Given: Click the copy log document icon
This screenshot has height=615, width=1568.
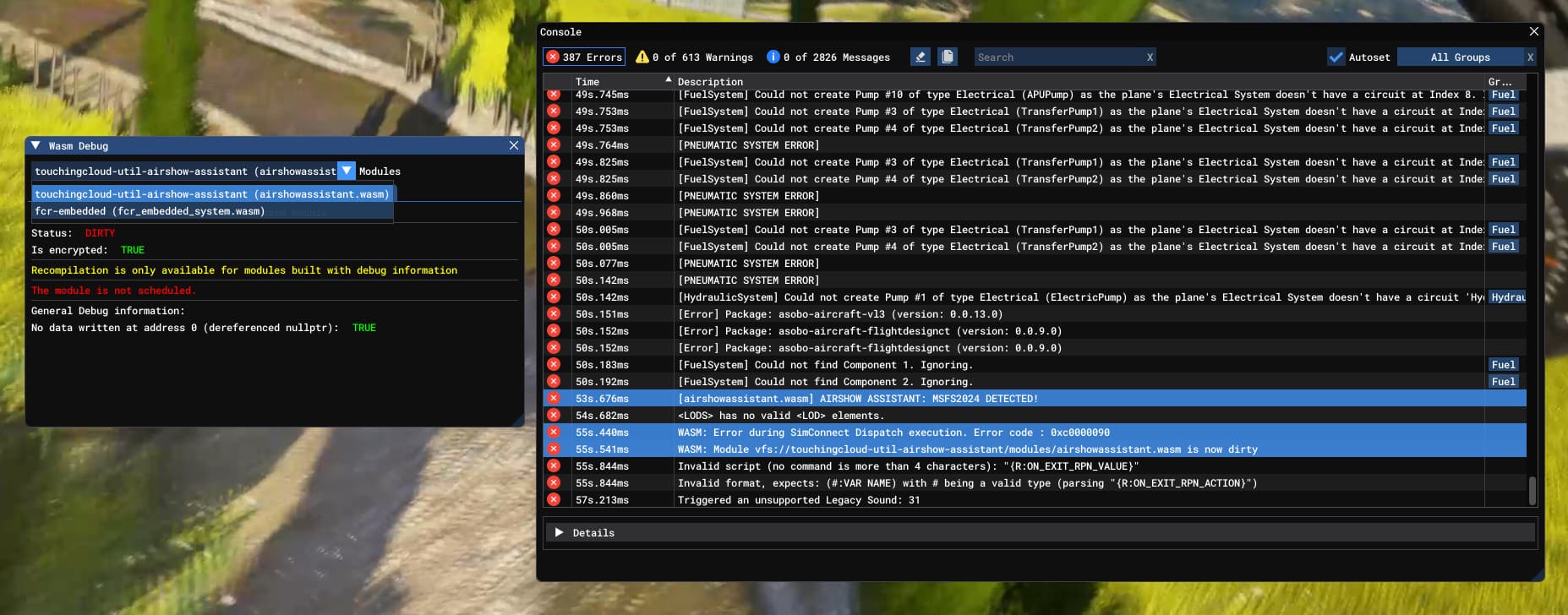Looking at the screenshot, I should [x=948, y=57].
